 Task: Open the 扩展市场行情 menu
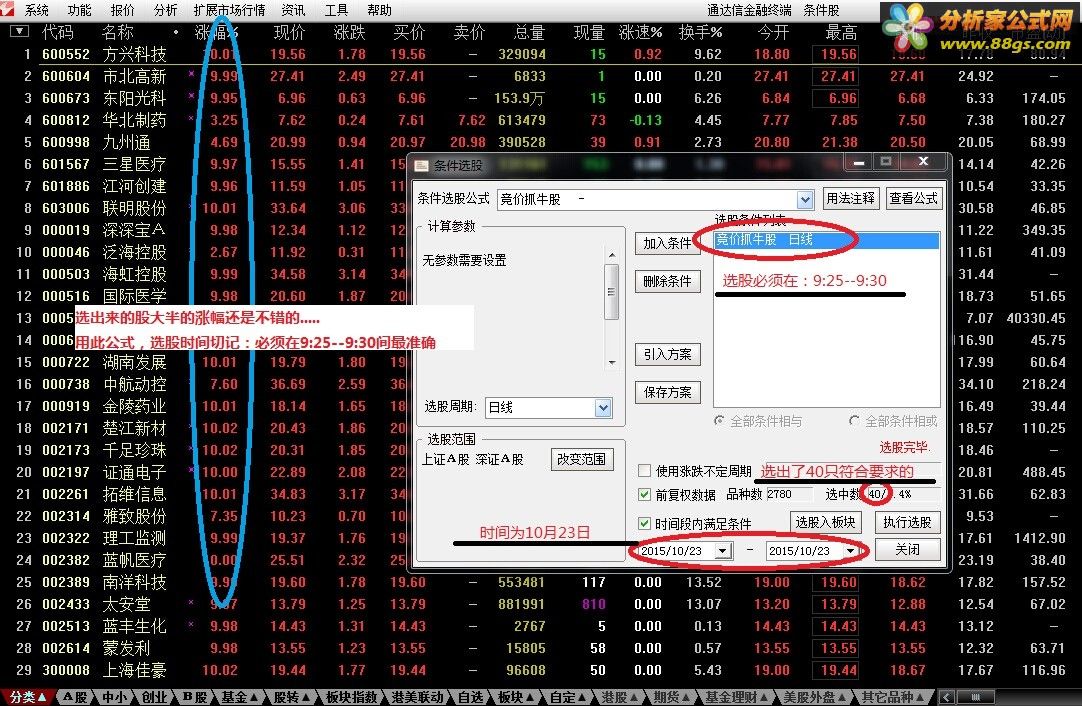pos(229,10)
